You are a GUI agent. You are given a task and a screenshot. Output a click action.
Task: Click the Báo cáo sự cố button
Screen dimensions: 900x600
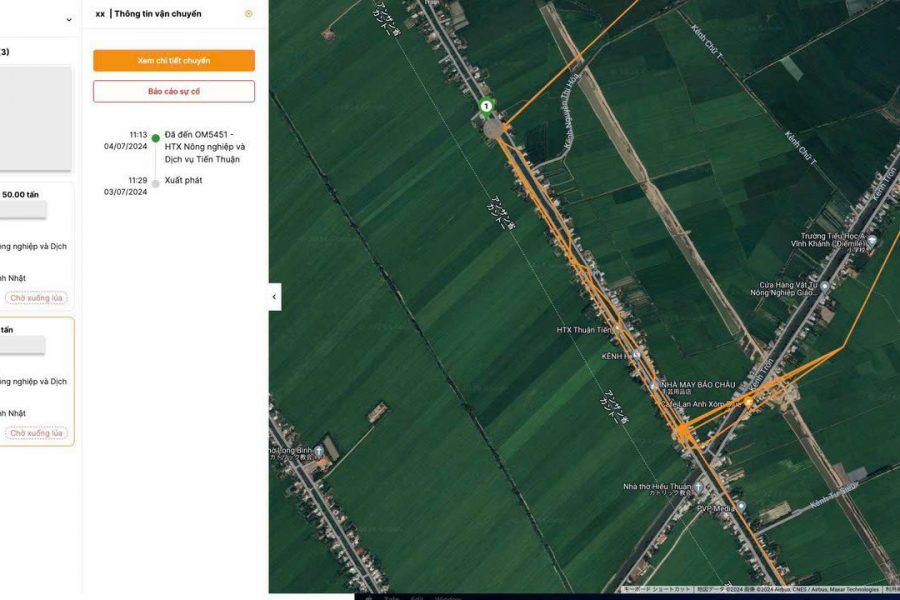point(174,91)
